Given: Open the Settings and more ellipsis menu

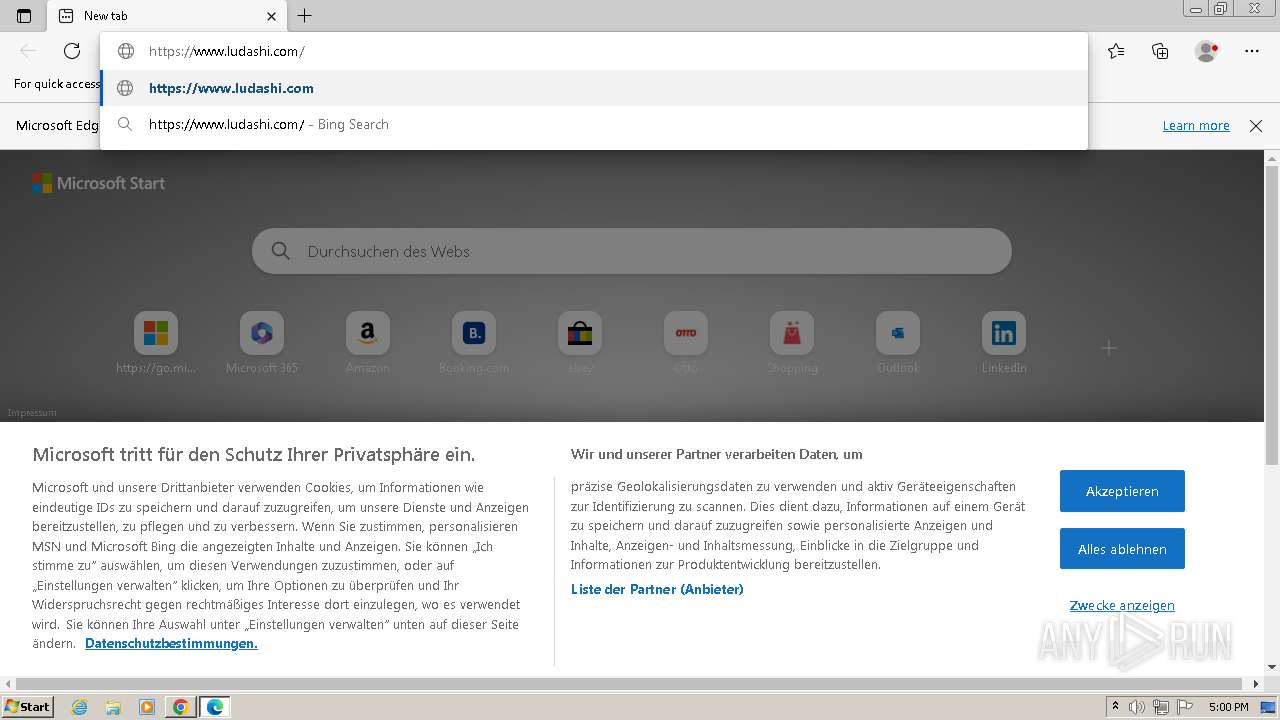Looking at the screenshot, I should click(1252, 51).
